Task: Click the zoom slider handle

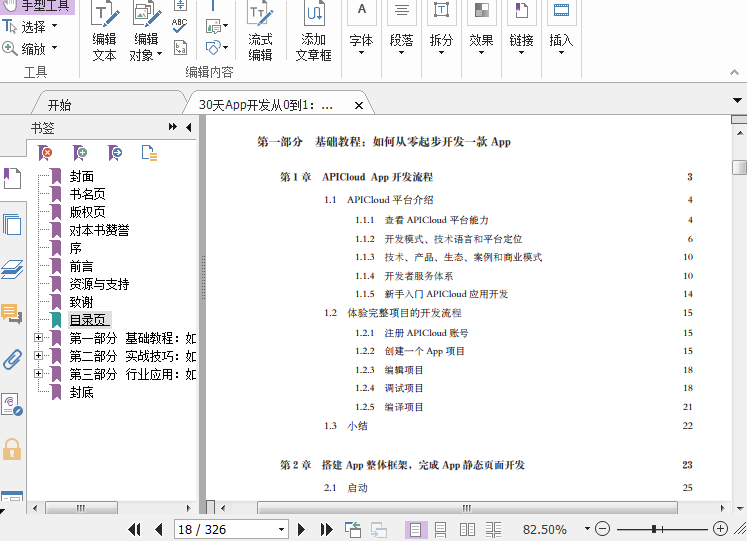Action: coord(655,529)
